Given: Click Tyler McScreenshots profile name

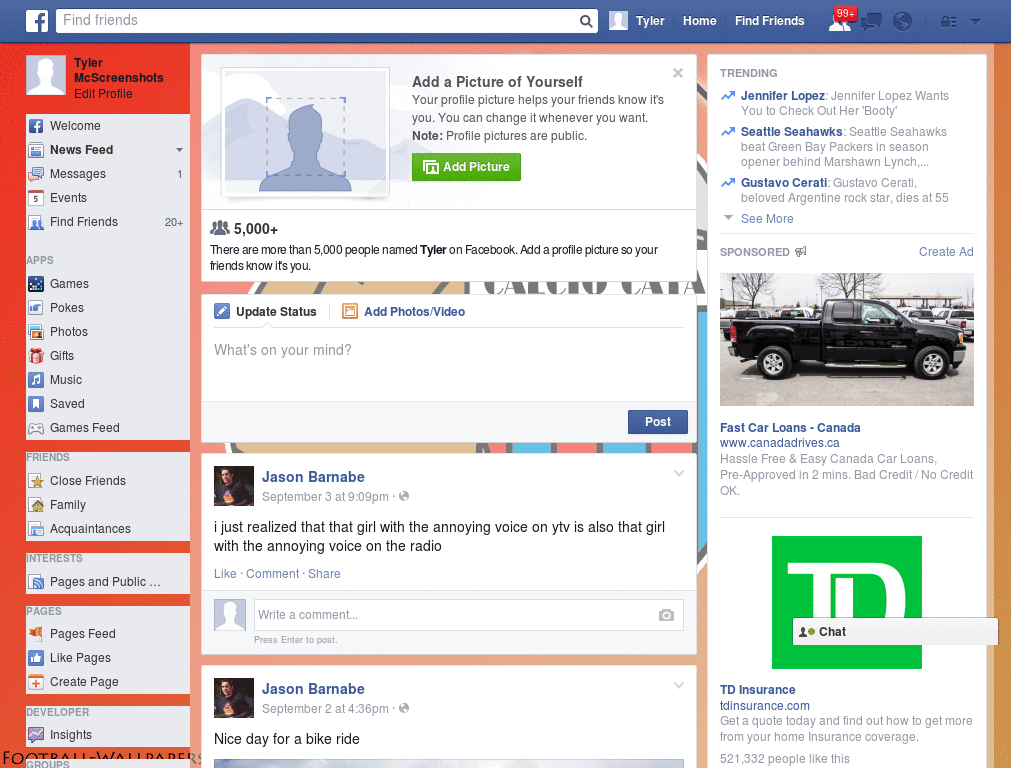Looking at the screenshot, I should 118,70.
